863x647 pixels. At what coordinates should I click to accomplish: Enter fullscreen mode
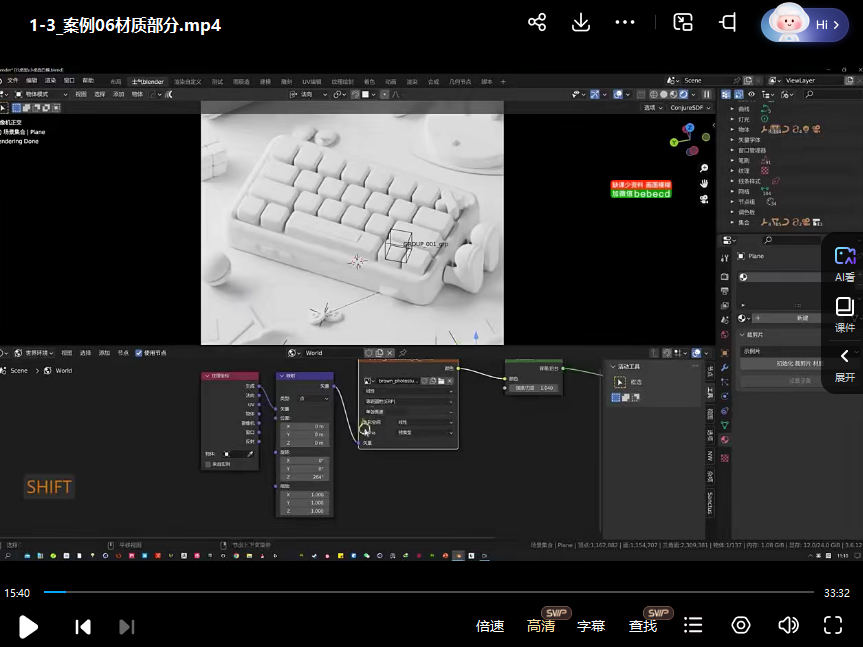tap(832, 625)
